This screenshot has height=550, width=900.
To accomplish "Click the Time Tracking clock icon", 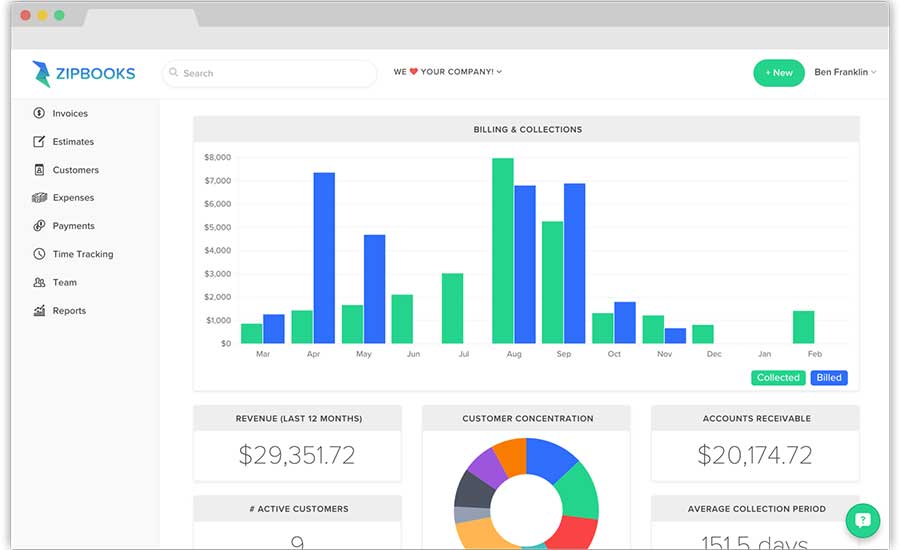I will pos(39,254).
